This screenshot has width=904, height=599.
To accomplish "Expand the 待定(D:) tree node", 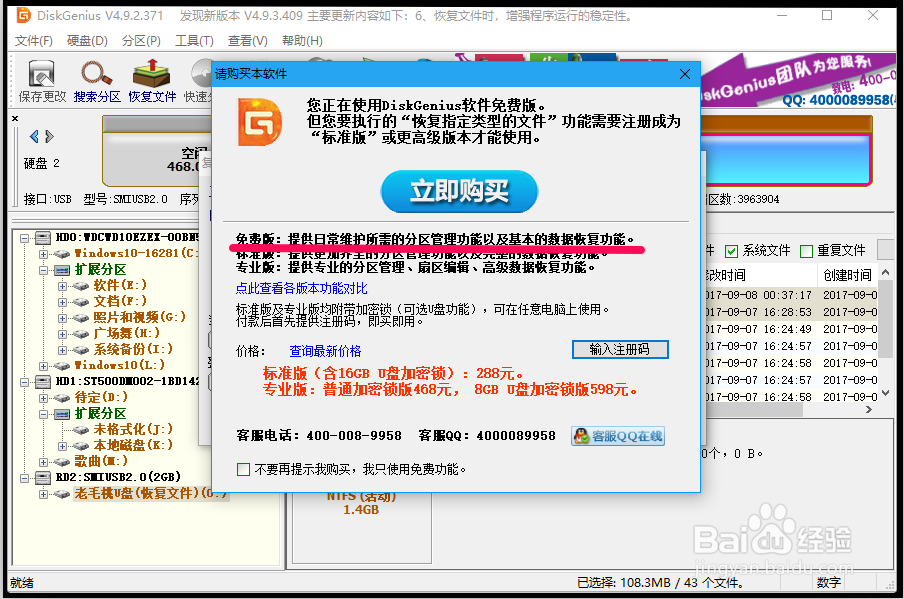I will coord(43,398).
